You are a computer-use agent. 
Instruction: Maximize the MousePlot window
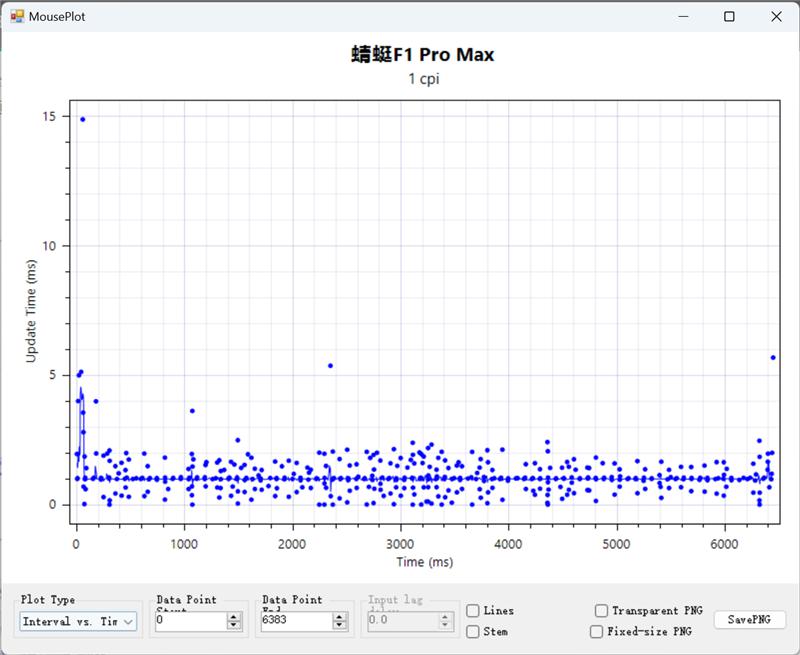click(x=729, y=16)
